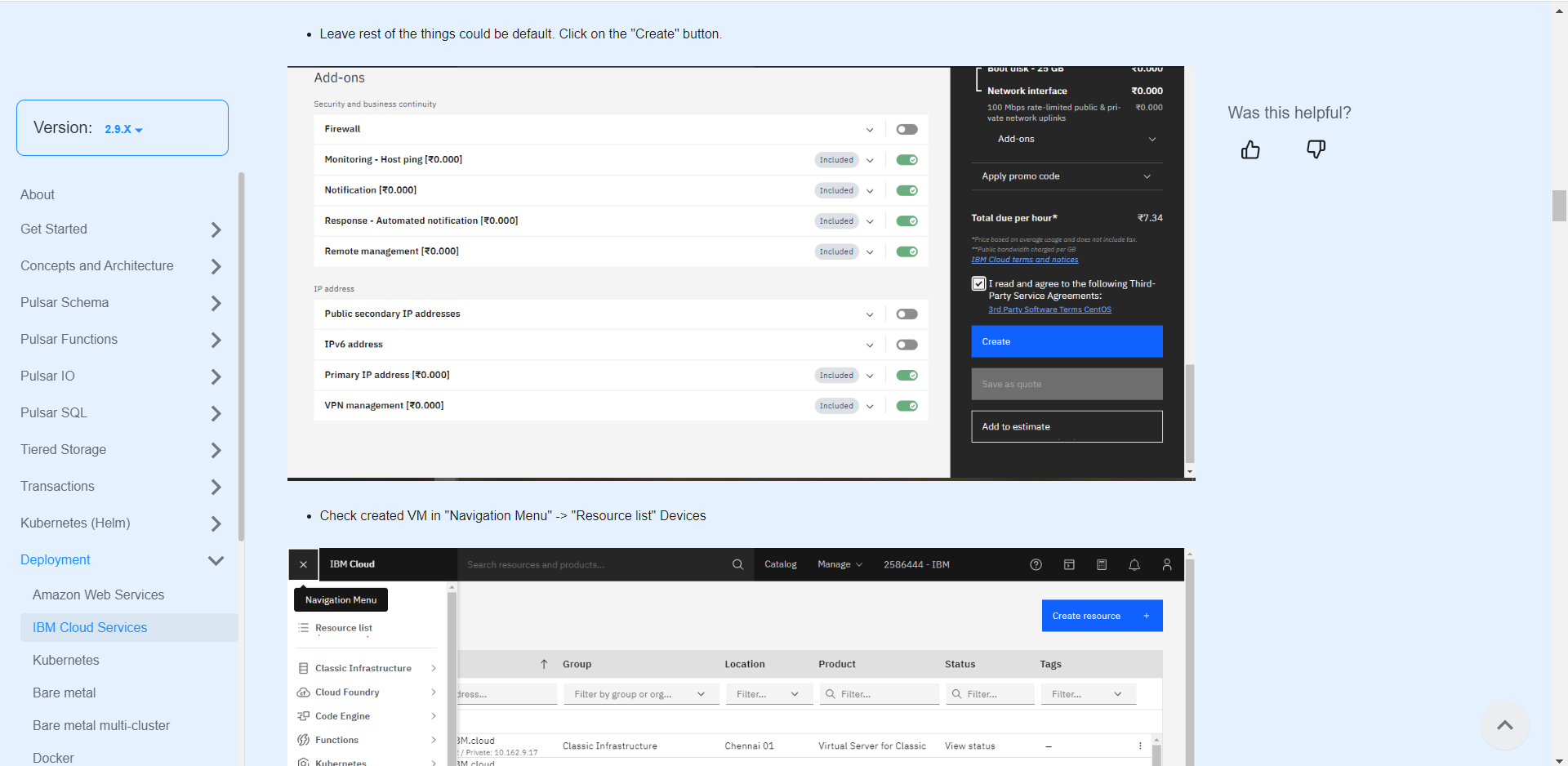The width and height of the screenshot is (1568, 766).
Task: Open the notifications bell icon
Action: (x=1134, y=564)
